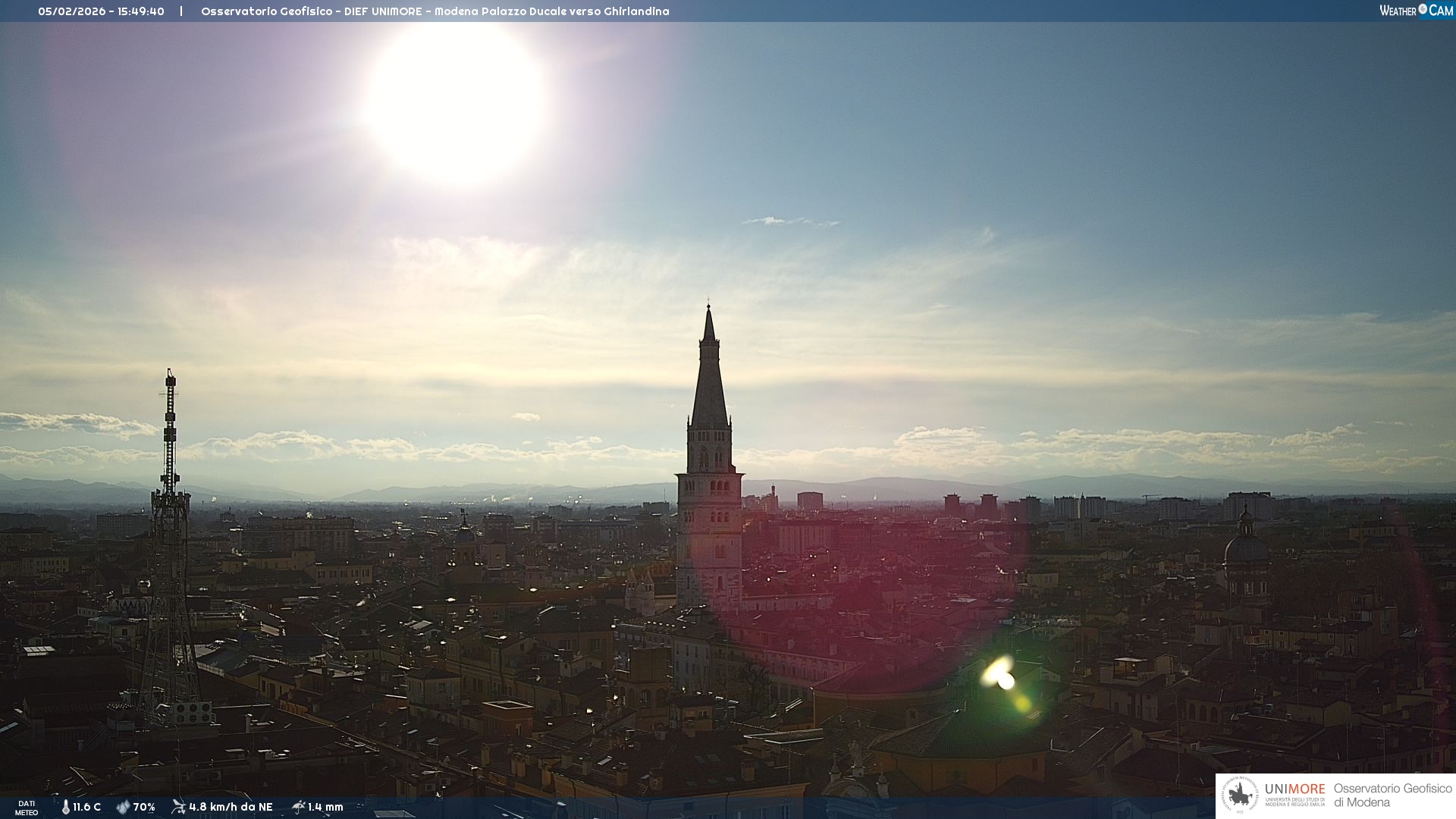Select the 11.6 C temperature reading
This screenshot has height=819, width=1456.
pos(87,807)
